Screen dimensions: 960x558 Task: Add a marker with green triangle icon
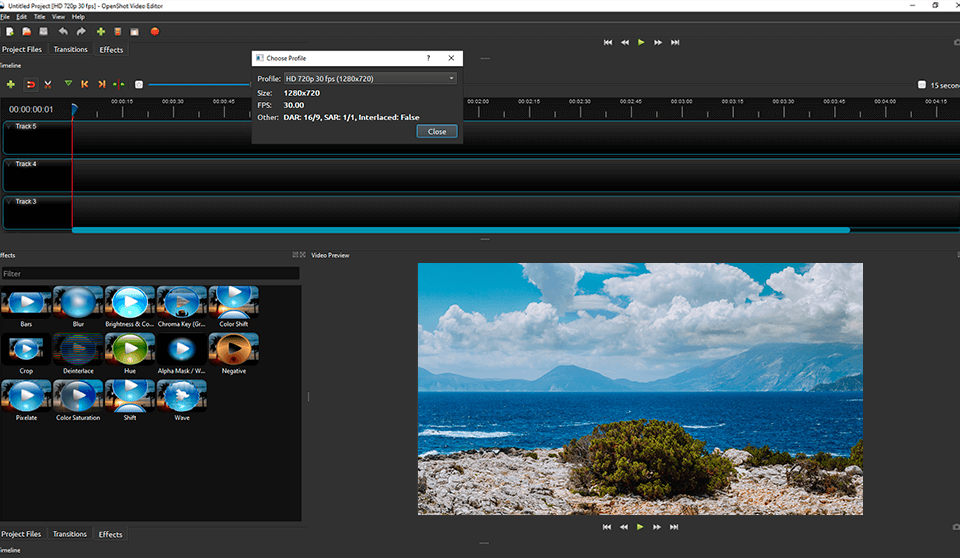[x=68, y=85]
